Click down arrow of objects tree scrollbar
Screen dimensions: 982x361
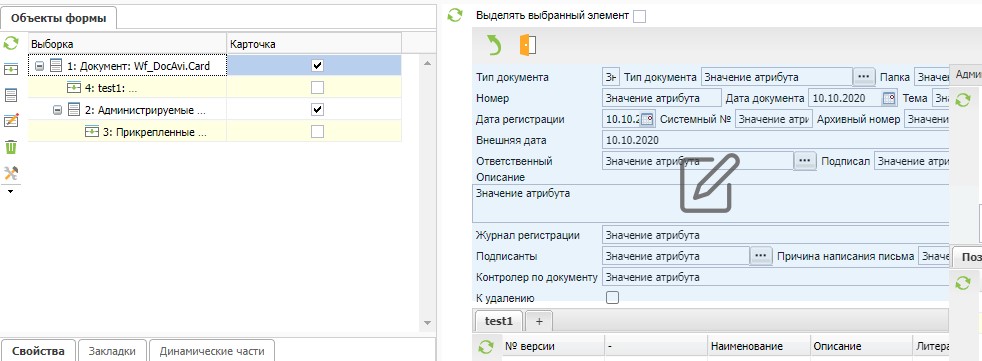(427, 322)
